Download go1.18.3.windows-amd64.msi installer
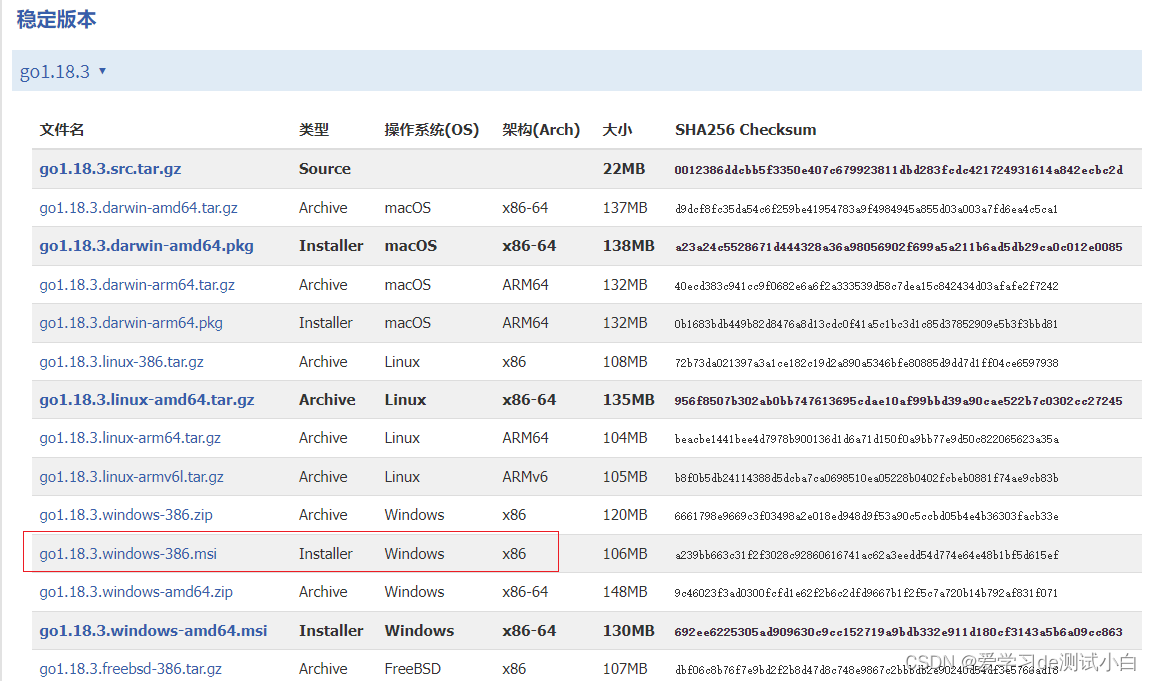Image resolution: width=1151 pixels, height=681 pixels. 153,630
